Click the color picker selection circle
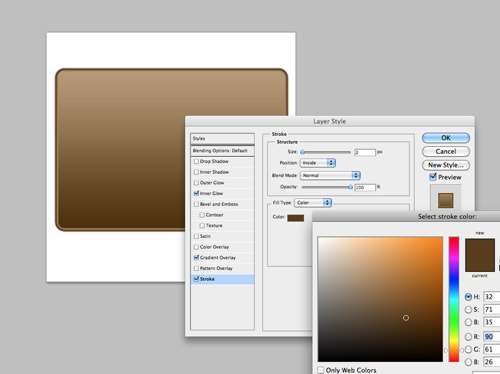500x374 pixels. click(x=406, y=318)
